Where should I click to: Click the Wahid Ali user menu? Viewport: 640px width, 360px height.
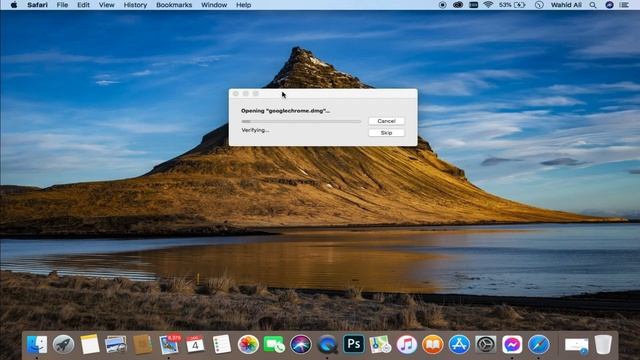[x=566, y=5]
